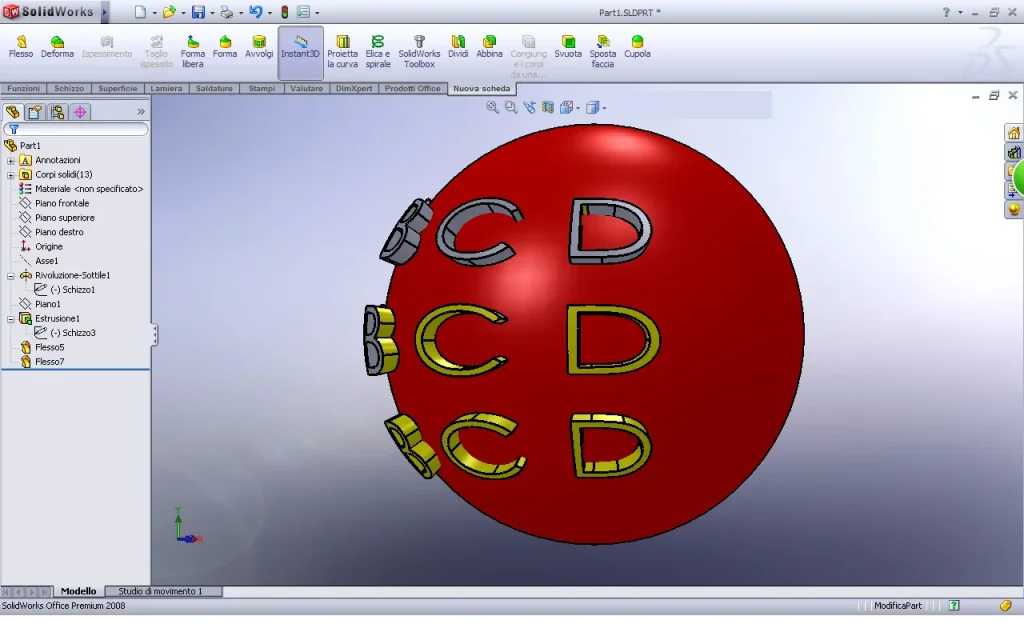1024x640 pixels.
Task: Switch to the Funzioni tab
Action: point(24,88)
